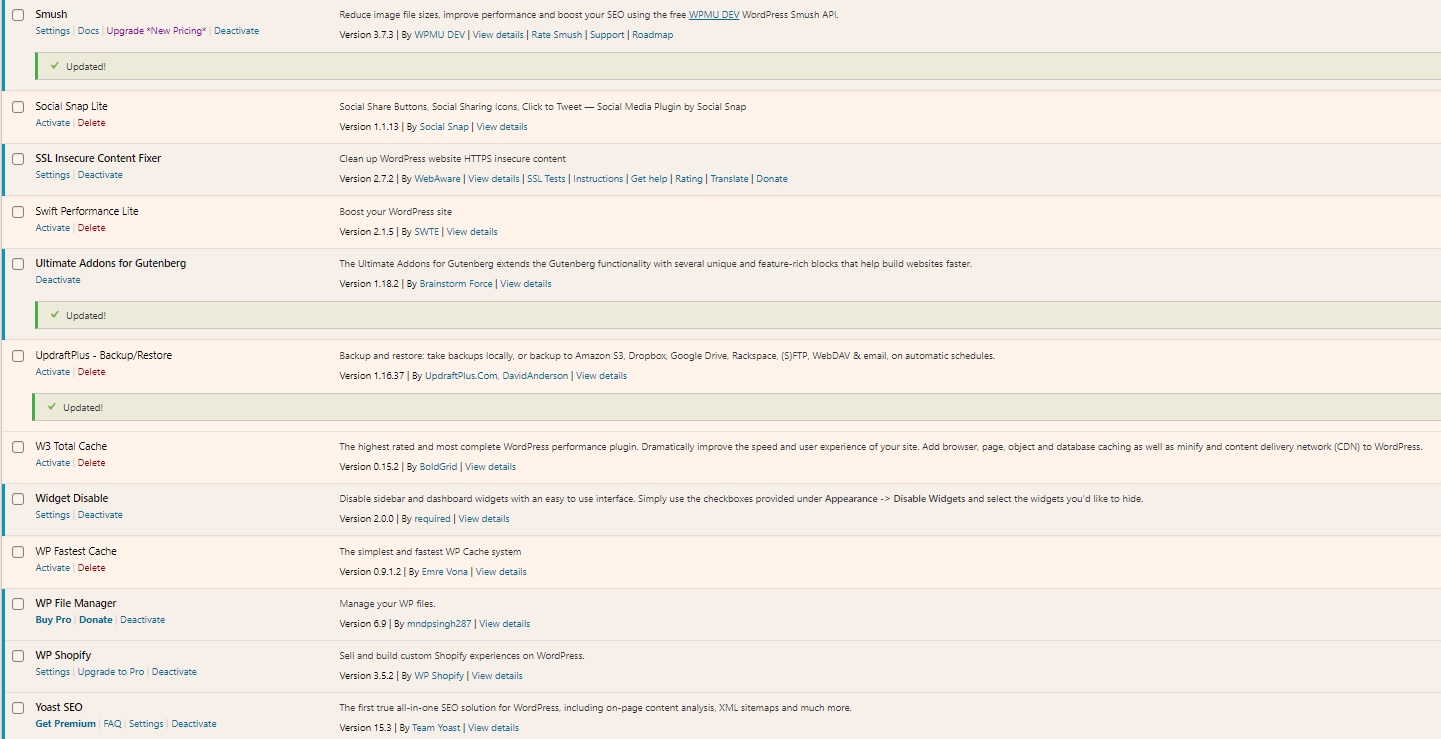
Task: Open the BoldGrid author link
Action: [438, 467]
